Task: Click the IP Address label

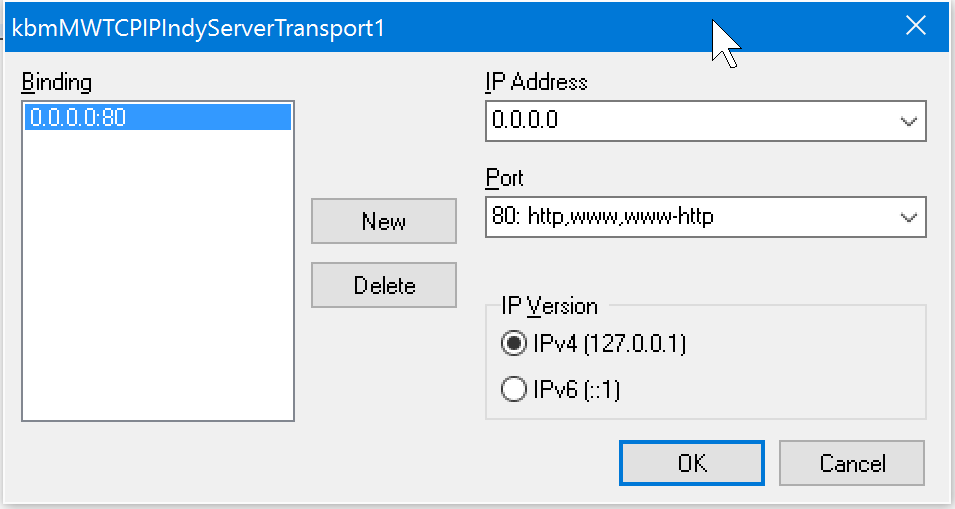Action: click(x=536, y=82)
